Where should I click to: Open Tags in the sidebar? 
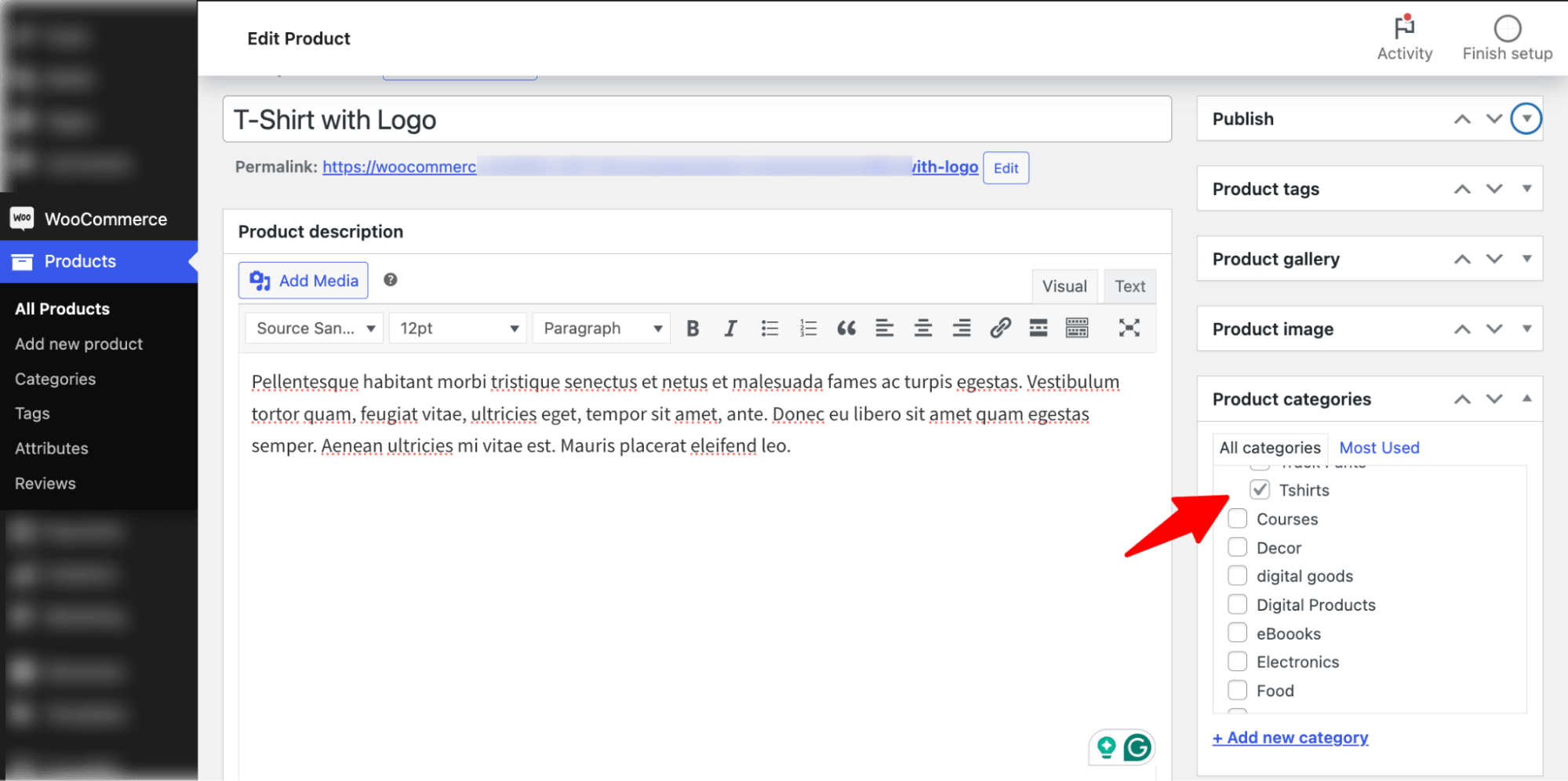32,413
